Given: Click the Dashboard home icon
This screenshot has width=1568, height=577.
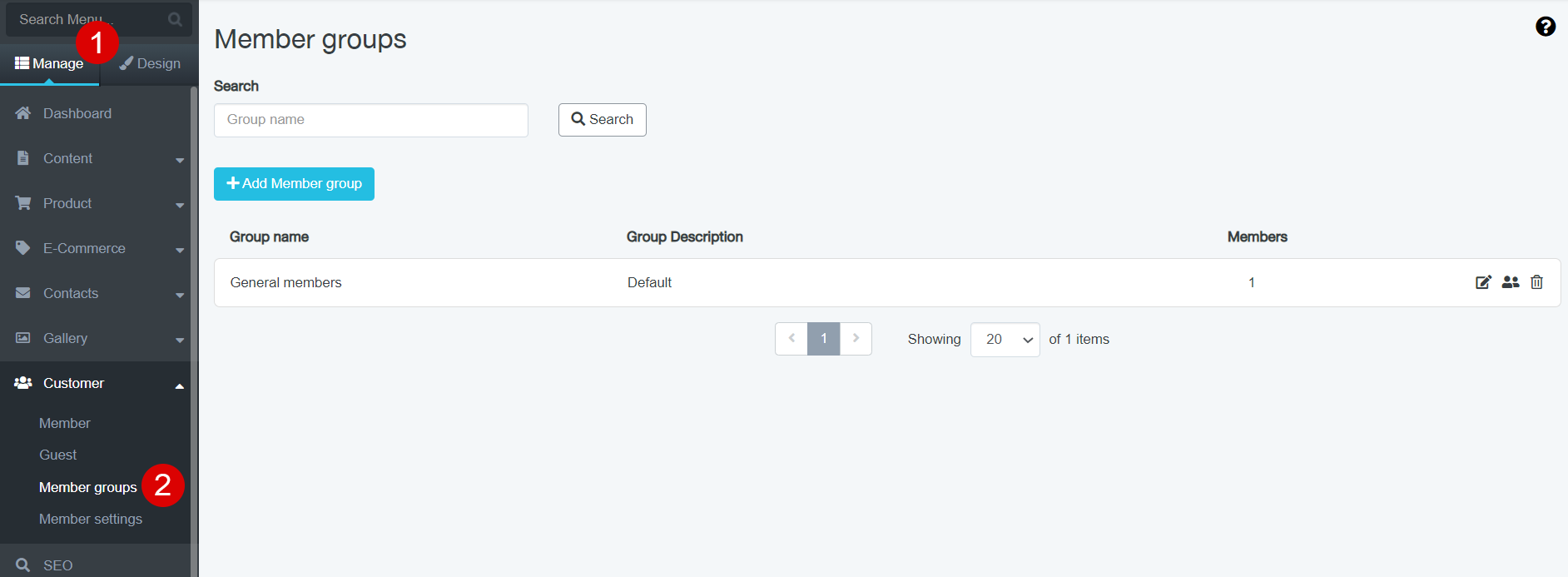Looking at the screenshot, I should pyautogui.click(x=23, y=113).
